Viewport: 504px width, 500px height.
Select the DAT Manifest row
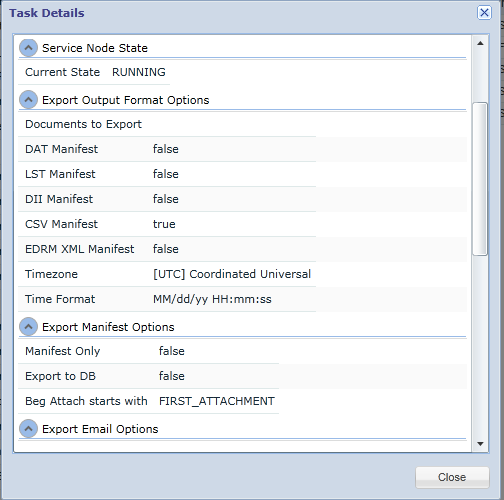coord(167,149)
